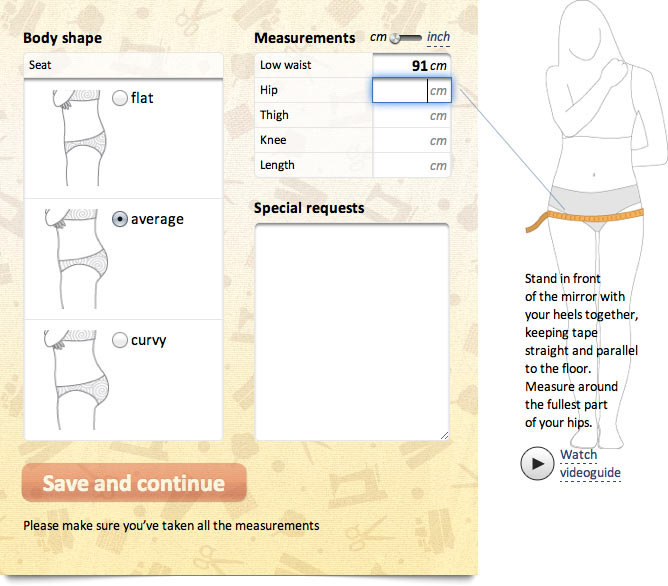The width and height of the screenshot is (668, 586).
Task: Switch units to inch
Action: point(438,38)
